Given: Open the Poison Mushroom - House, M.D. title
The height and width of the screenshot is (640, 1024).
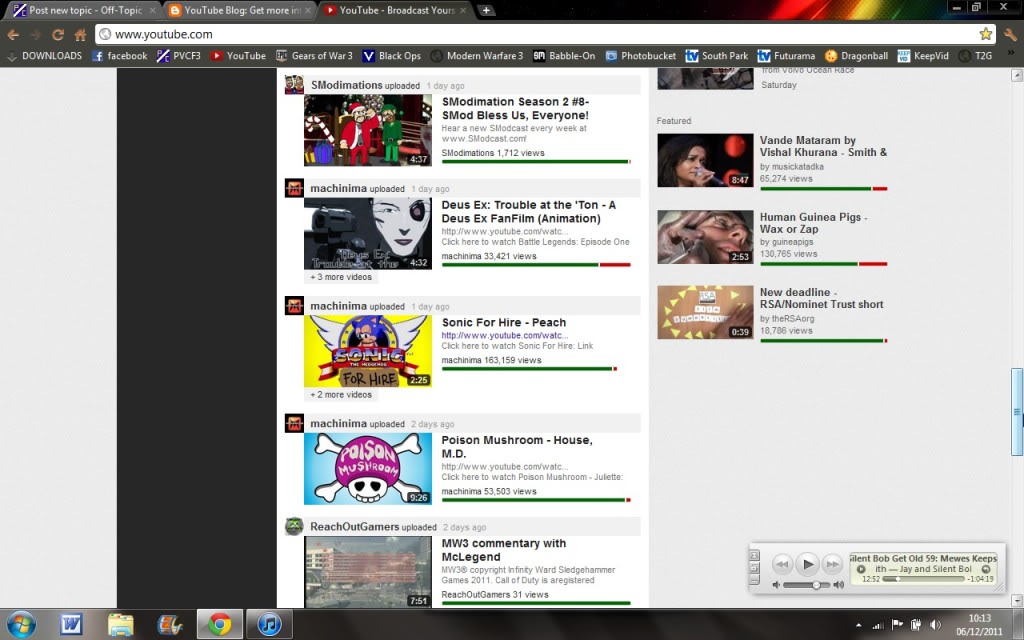Looking at the screenshot, I should (517, 447).
